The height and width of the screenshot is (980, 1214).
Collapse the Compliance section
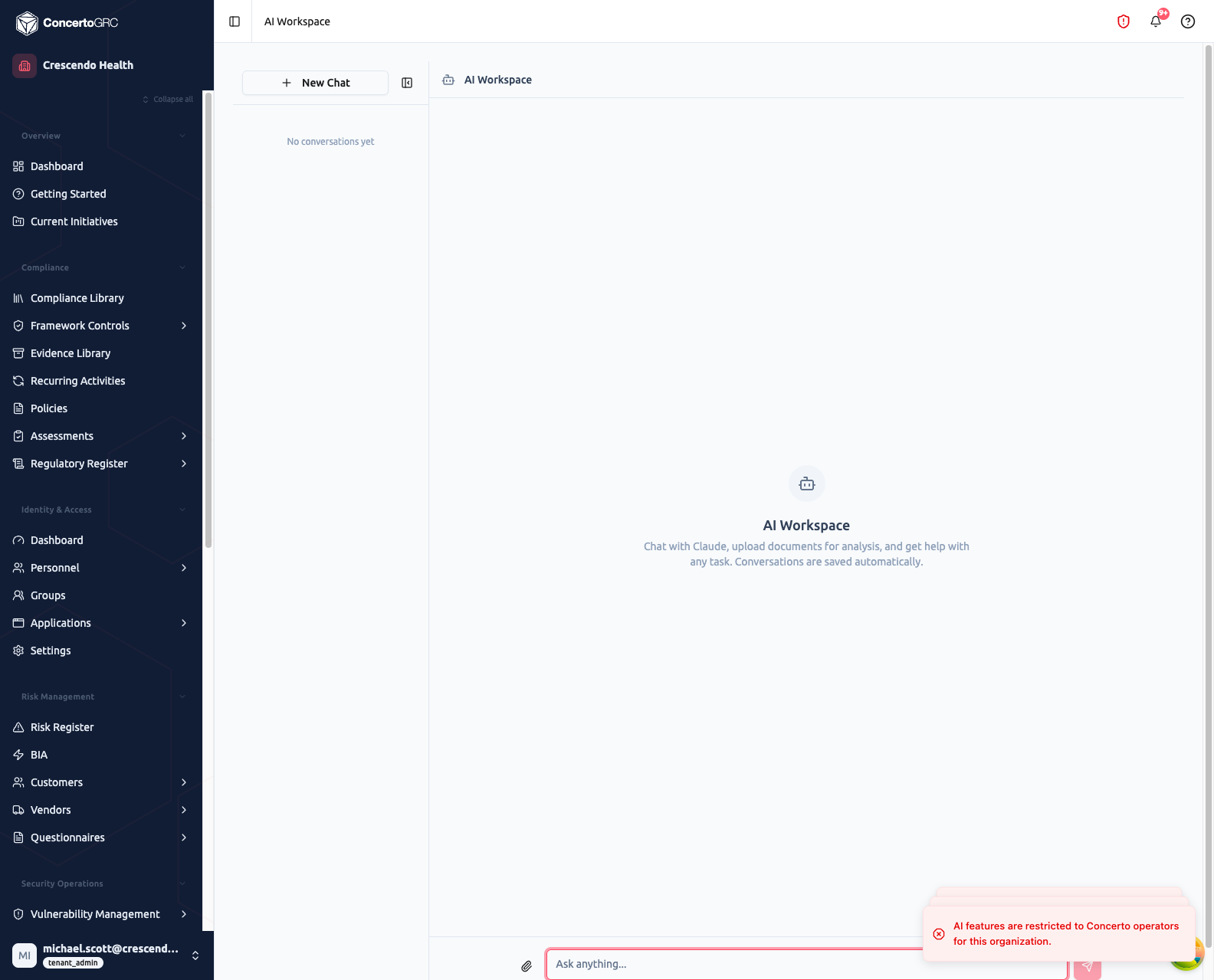click(182, 267)
